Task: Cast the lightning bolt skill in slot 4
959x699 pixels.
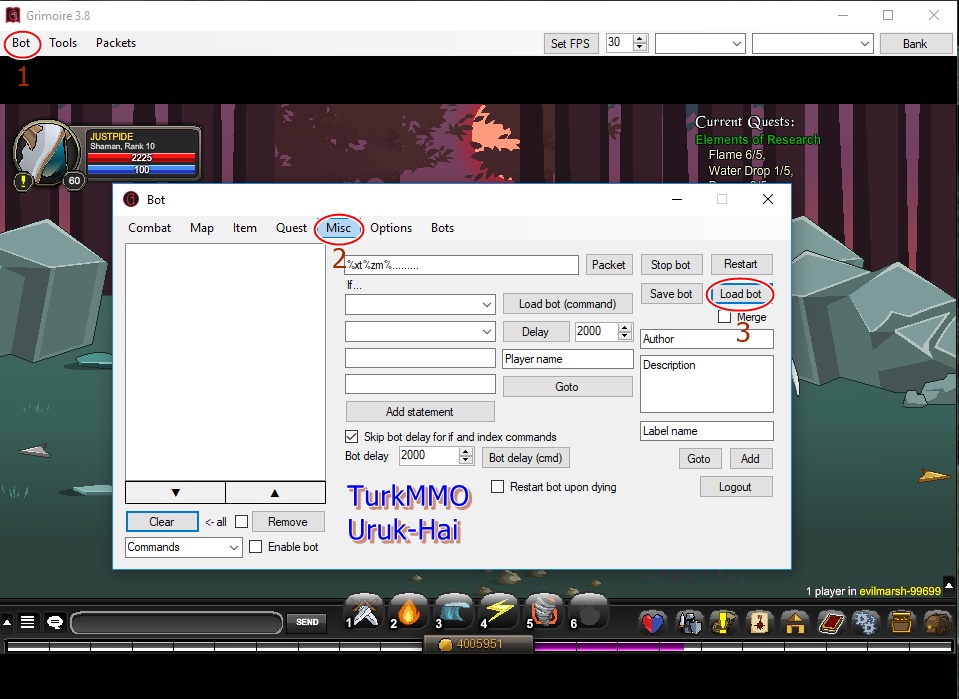Action: click(x=500, y=611)
